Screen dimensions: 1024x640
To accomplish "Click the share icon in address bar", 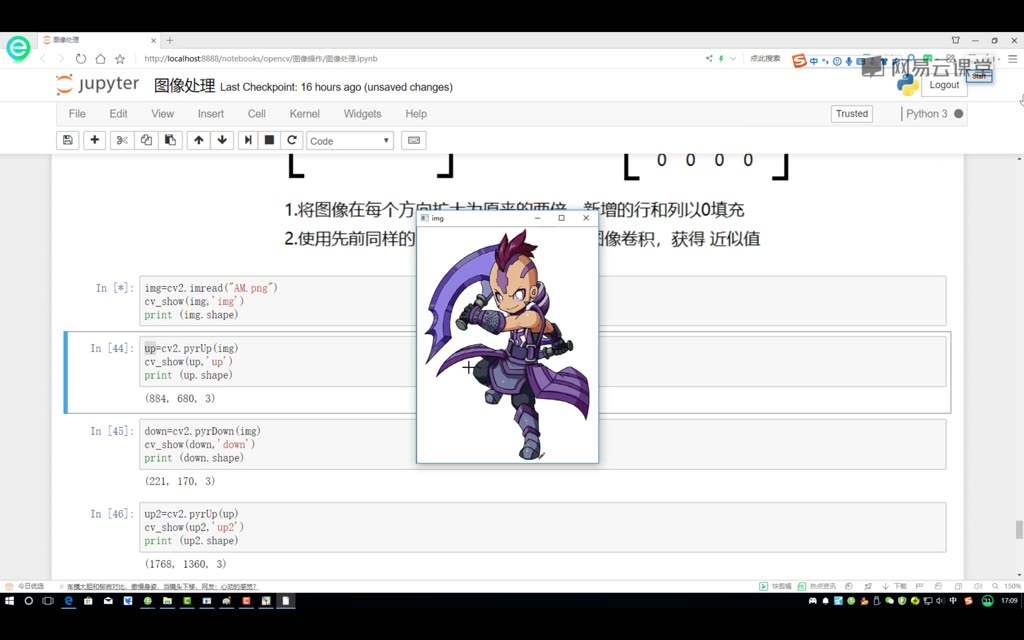I will point(709,59).
